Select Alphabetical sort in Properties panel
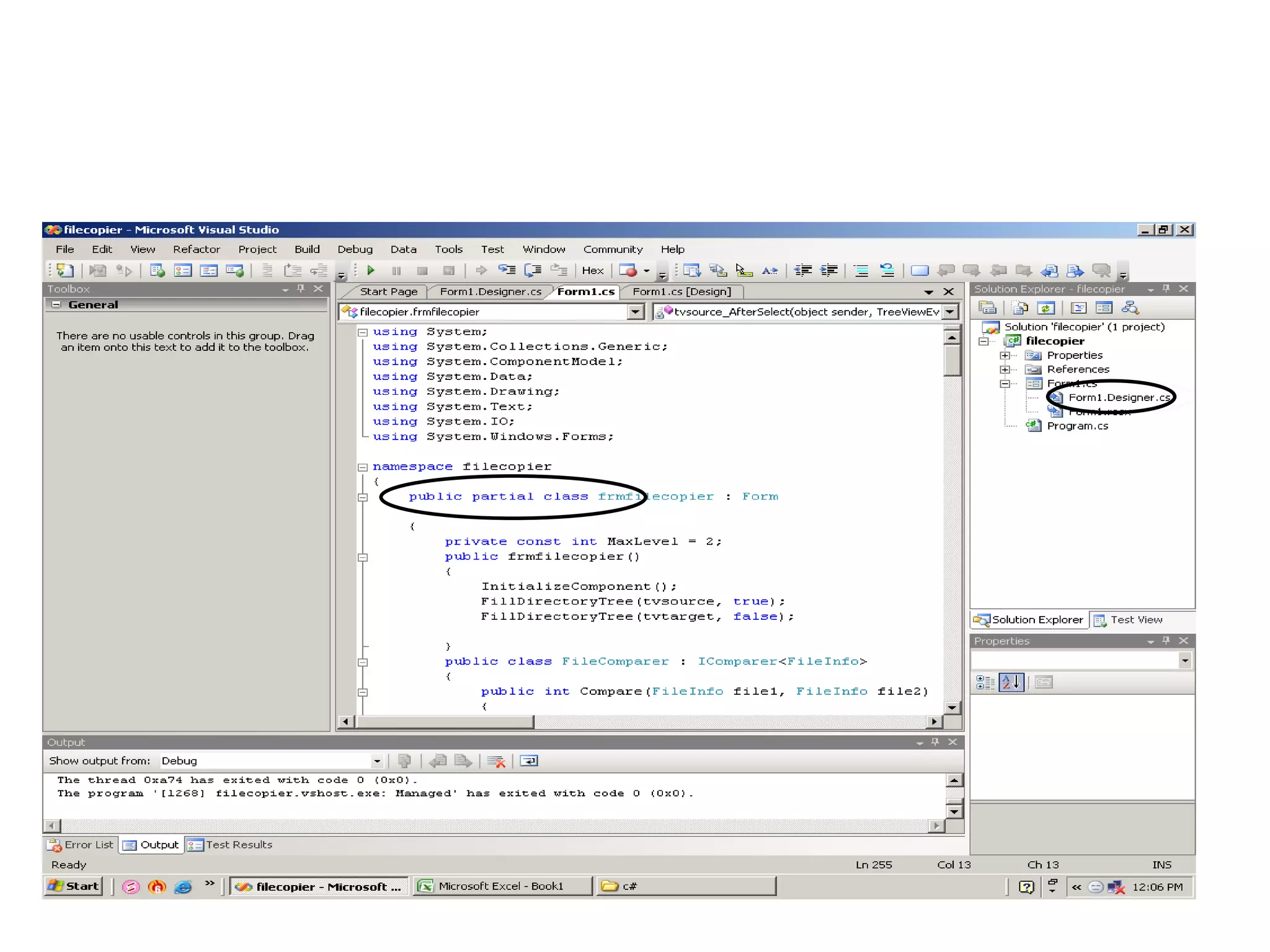 click(x=1011, y=682)
